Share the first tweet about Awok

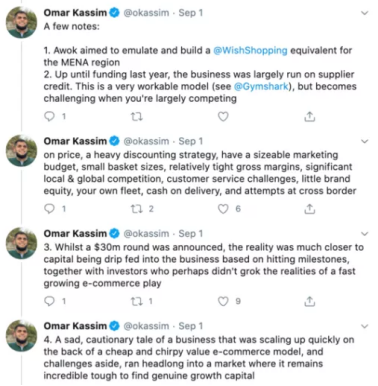pyautogui.click(x=310, y=116)
